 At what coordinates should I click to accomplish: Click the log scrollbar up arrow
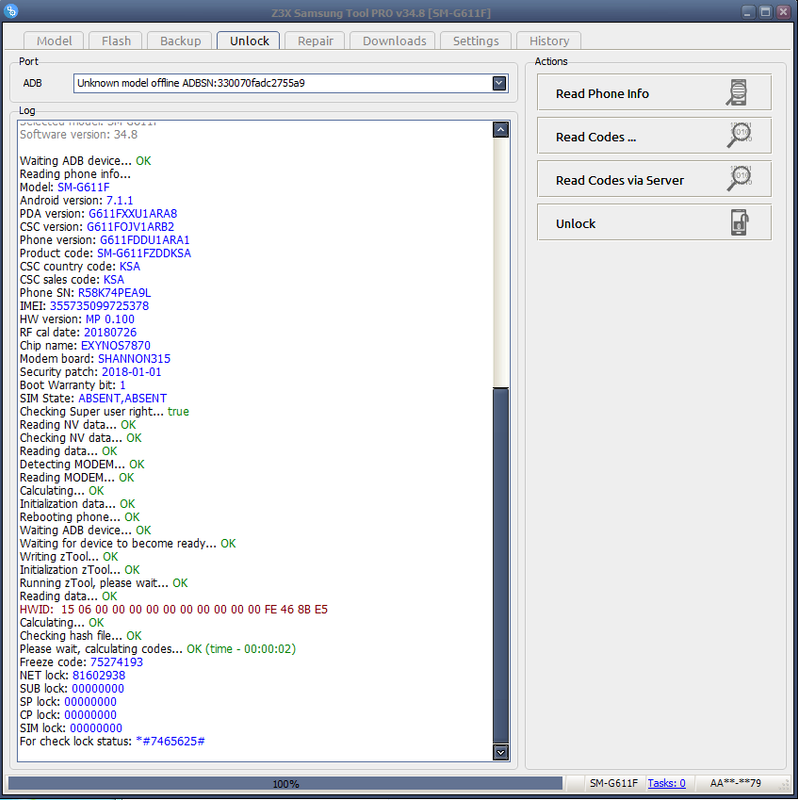501,130
